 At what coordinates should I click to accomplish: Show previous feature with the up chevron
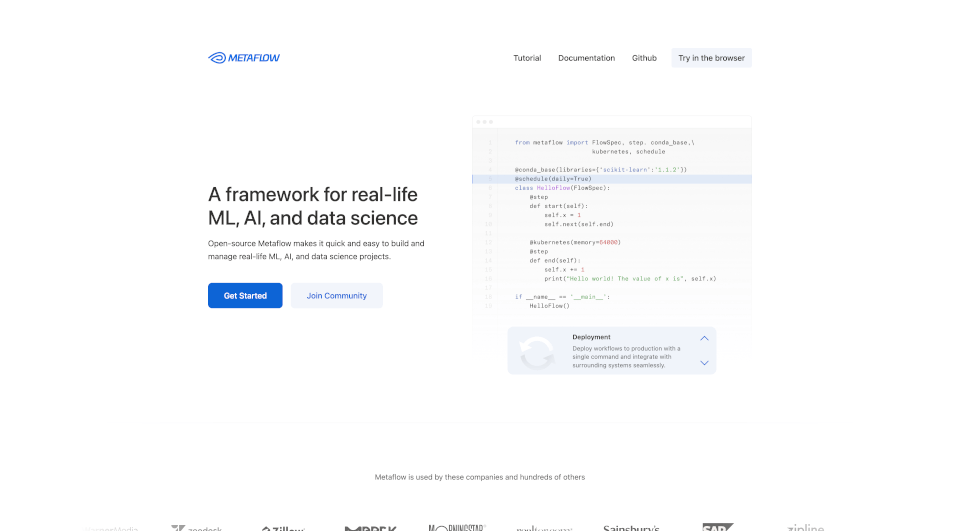pos(704,339)
